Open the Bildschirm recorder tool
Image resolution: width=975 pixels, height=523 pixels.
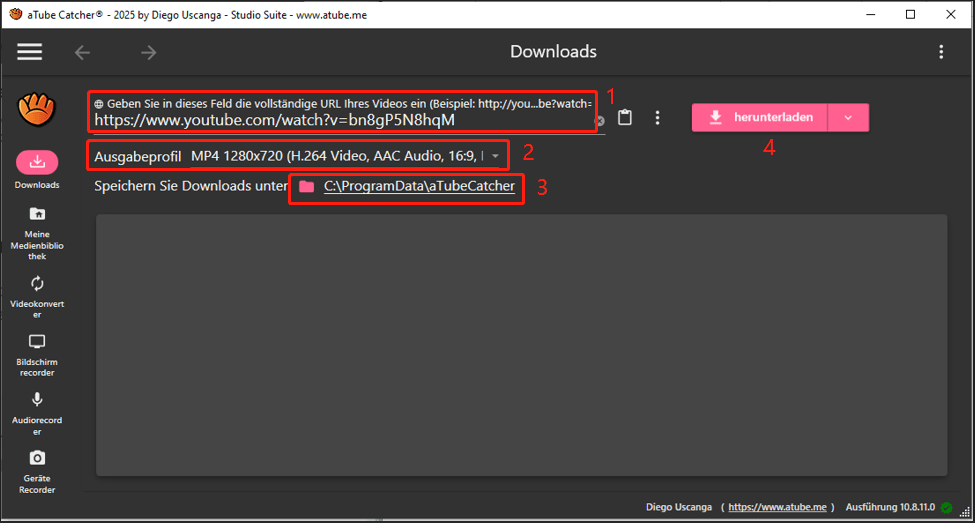pyautogui.click(x=37, y=356)
